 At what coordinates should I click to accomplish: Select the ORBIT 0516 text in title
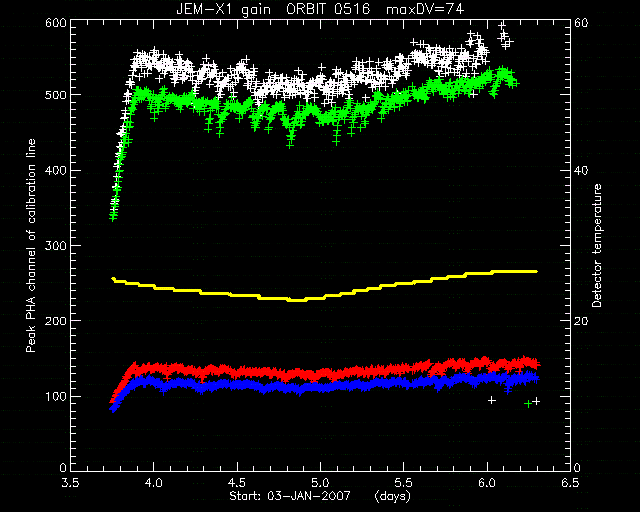click(x=328, y=9)
